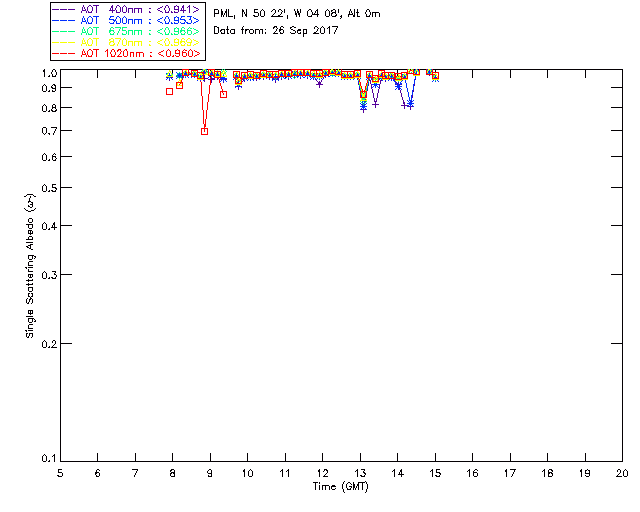The image size is (640, 512).
Task: Click the y-axis tick label 0.3
Action: pyautogui.click(x=49, y=275)
